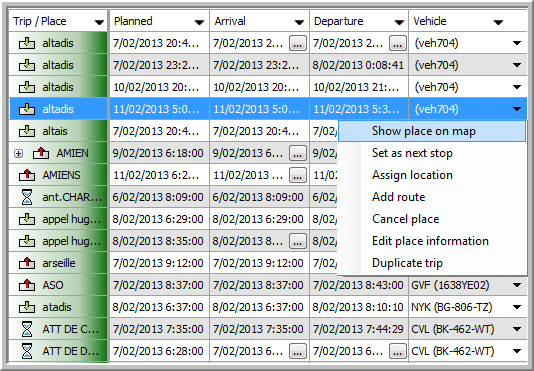Click departure cell 7/02/2013 7:44:29
Image resolution: width=534 pixels, height=371 pixels.
click(x=358, y=329)
